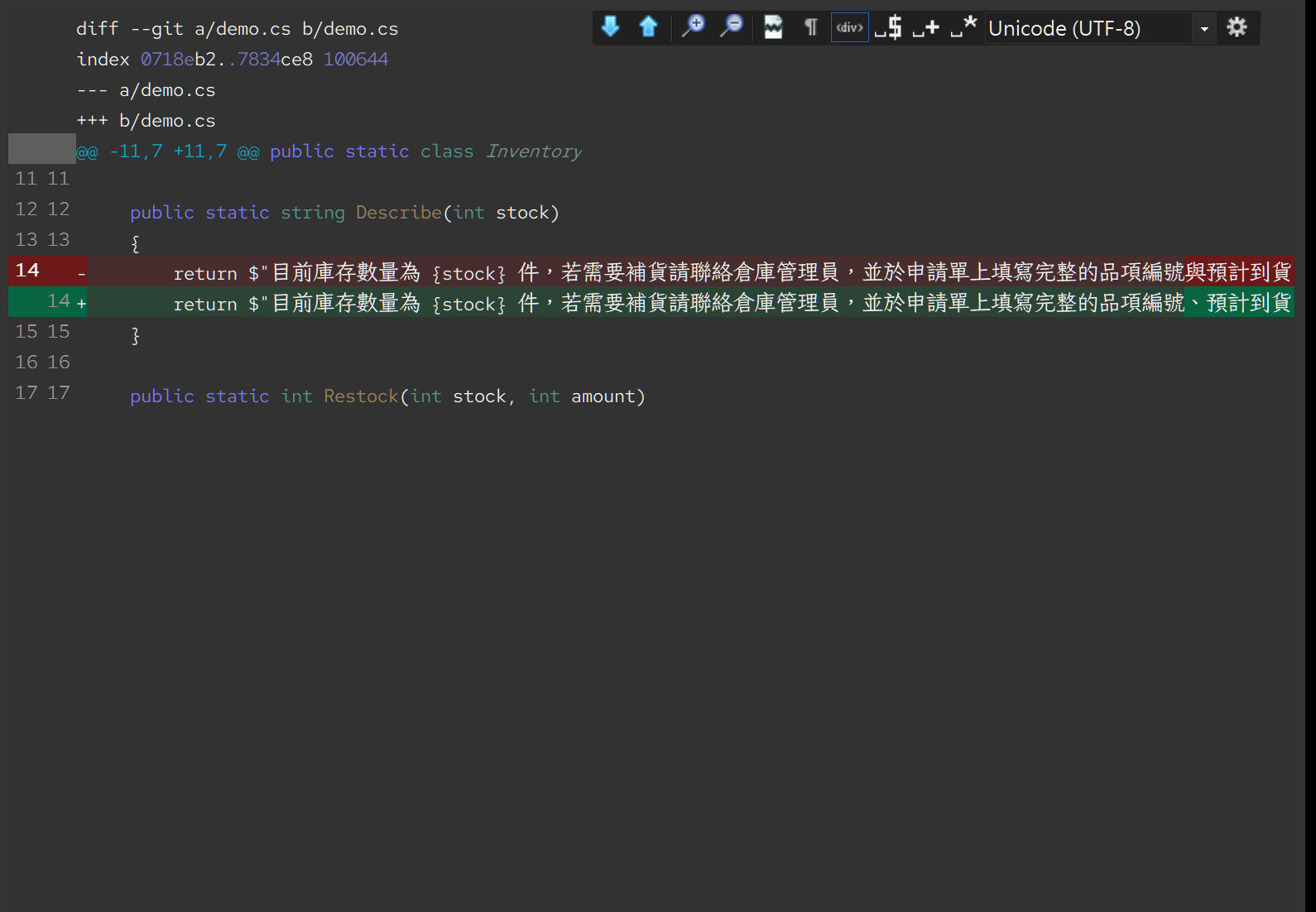Click the Describe(int stock) method line
This screenshot has width=1316, height=912.
[x=345, y=213]
